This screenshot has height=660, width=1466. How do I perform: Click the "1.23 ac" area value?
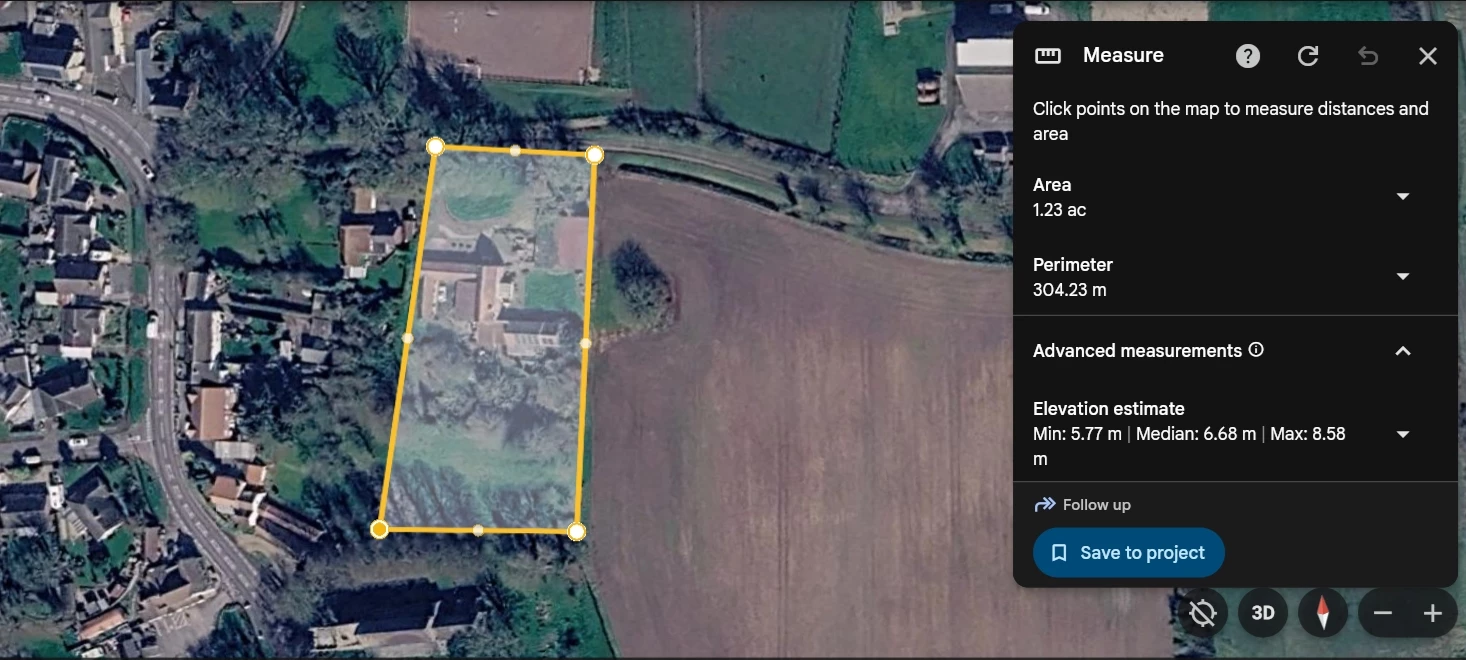coord(1059,210)
